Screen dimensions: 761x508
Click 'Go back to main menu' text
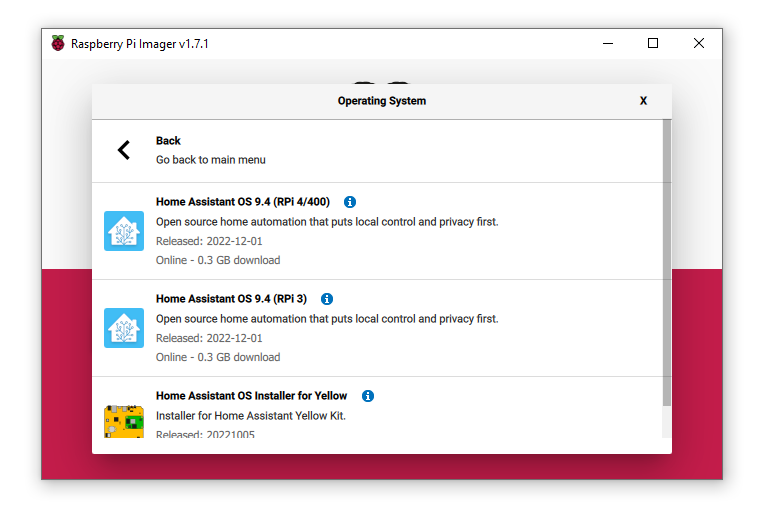click(211, 160)
